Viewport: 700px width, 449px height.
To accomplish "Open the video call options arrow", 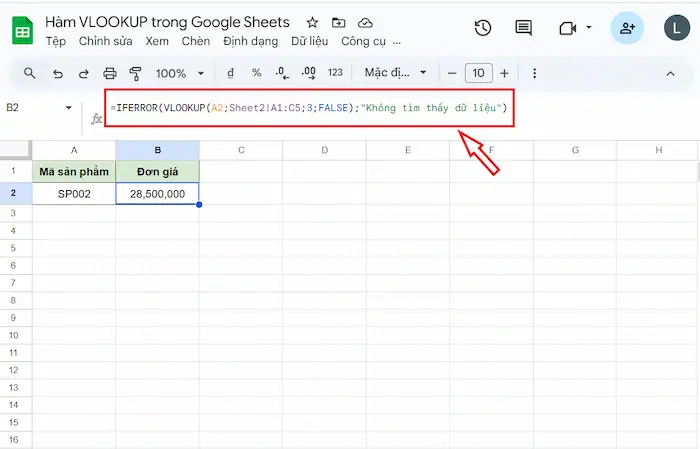I will coord(589,28).
